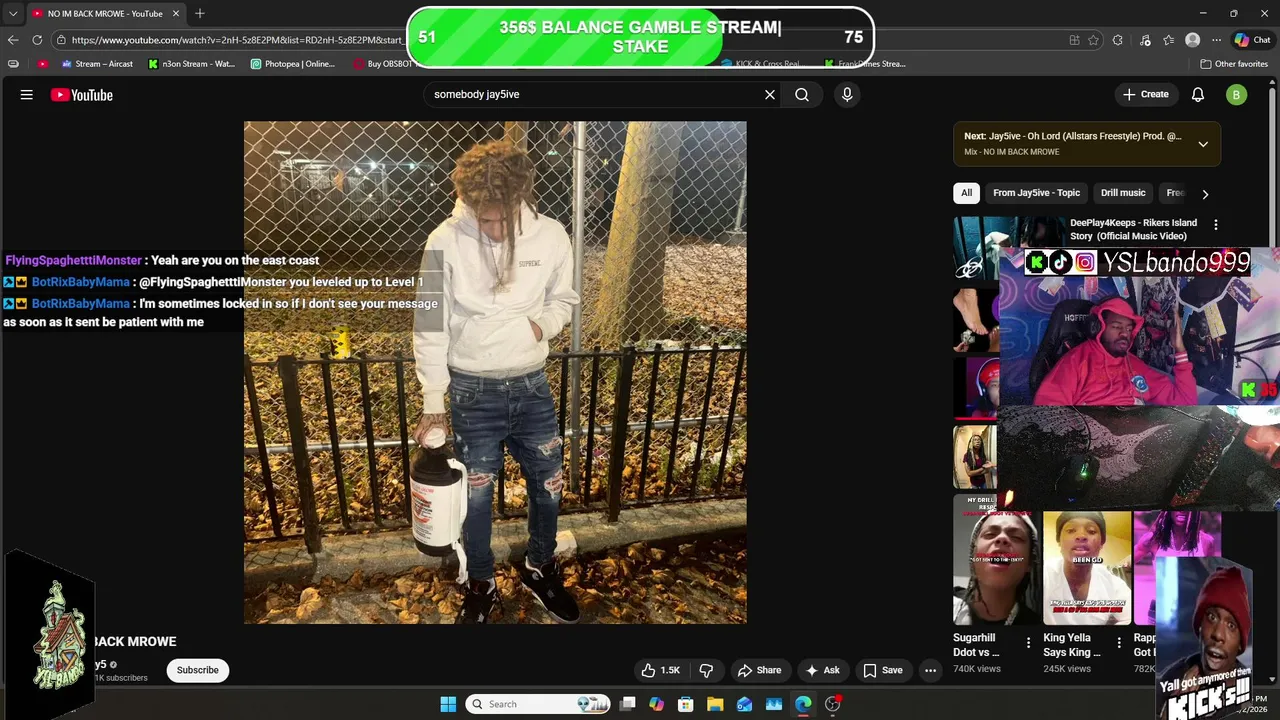Screen dimensions: 1280x720
Task: Open YouTube notifications bell
Action: (x=1198, y=94)
